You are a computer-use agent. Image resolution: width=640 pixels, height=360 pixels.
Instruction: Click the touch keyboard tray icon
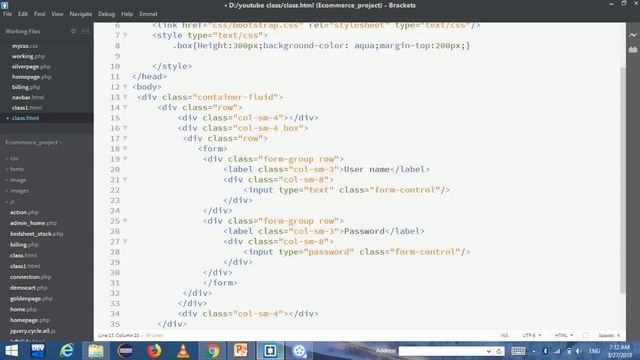(x=518, y=351)
